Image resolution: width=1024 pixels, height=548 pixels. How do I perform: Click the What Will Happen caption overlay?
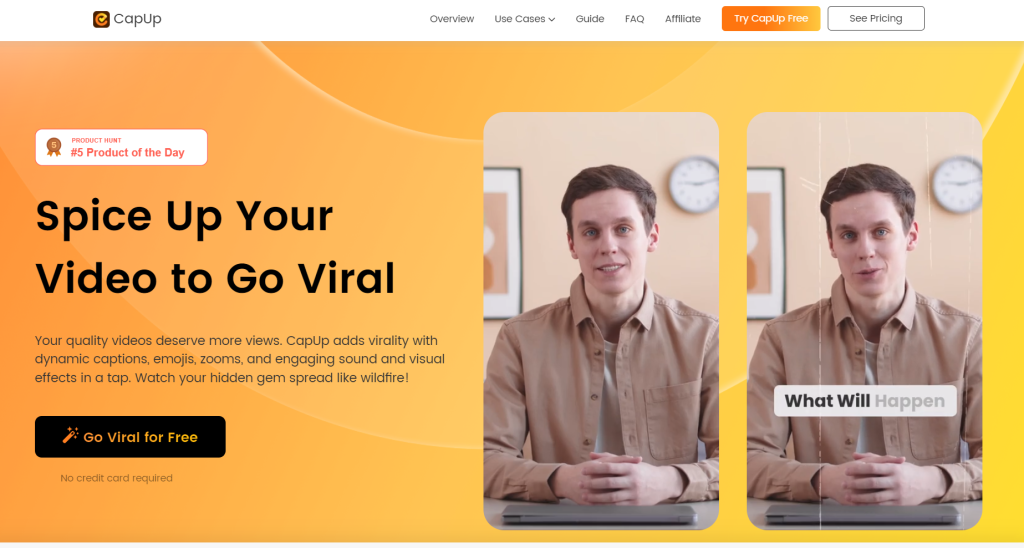[x=865, y=401]
